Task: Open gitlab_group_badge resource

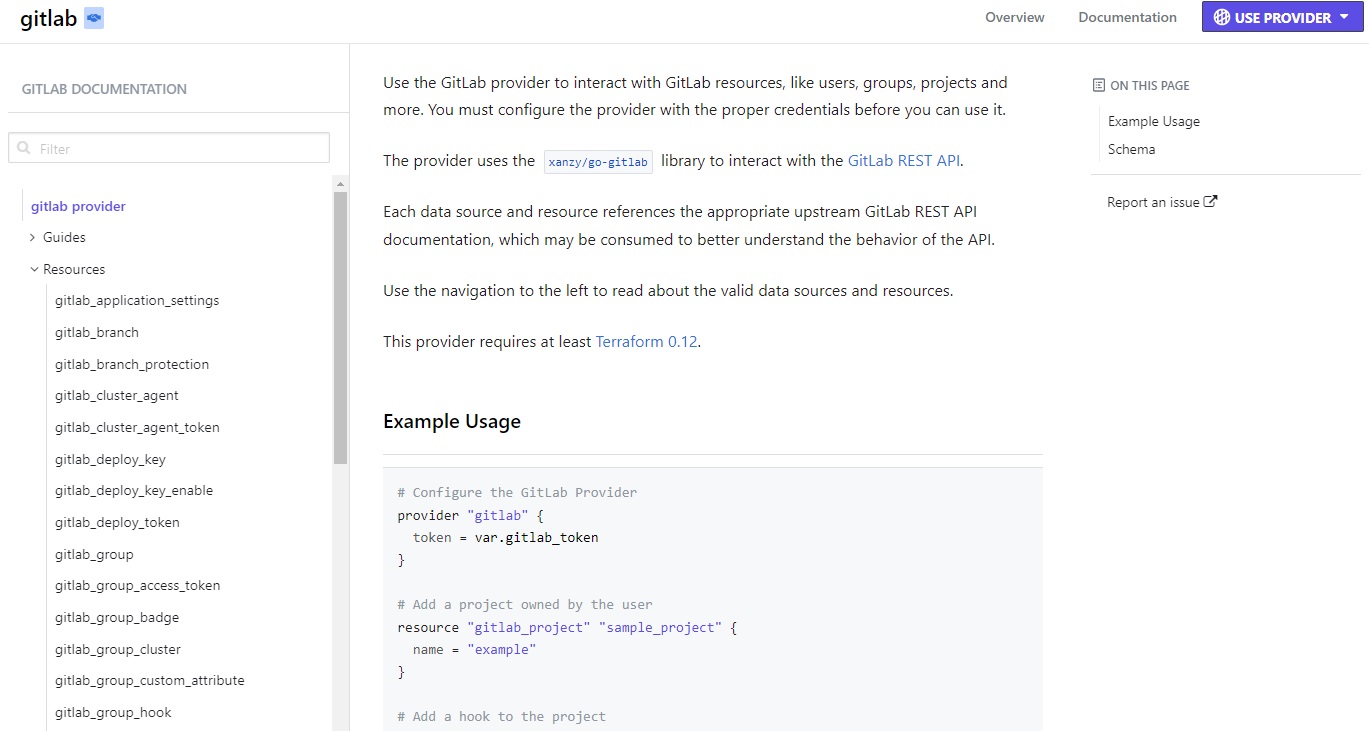Action: tap(117, 617)
